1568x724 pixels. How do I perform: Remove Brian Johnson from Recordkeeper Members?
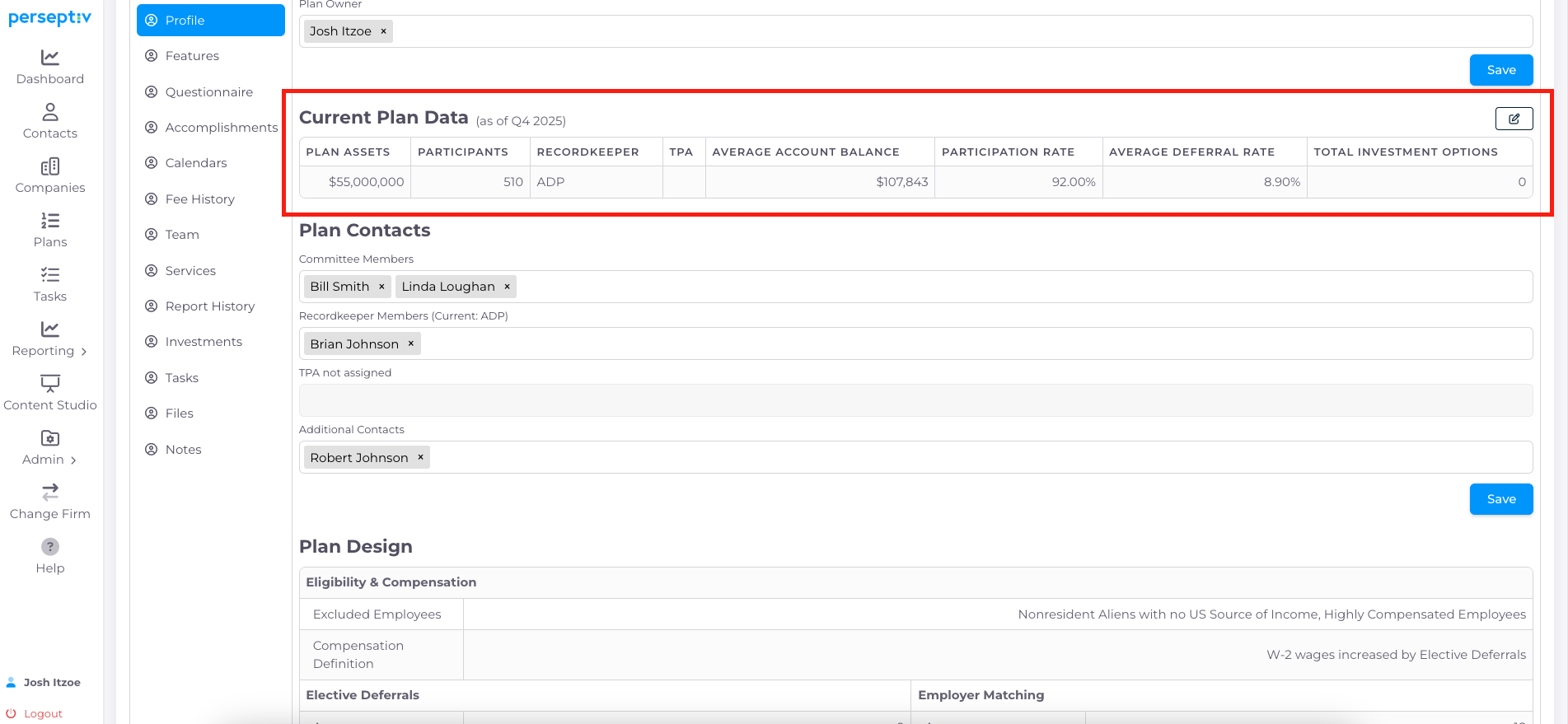click(410, 343)
